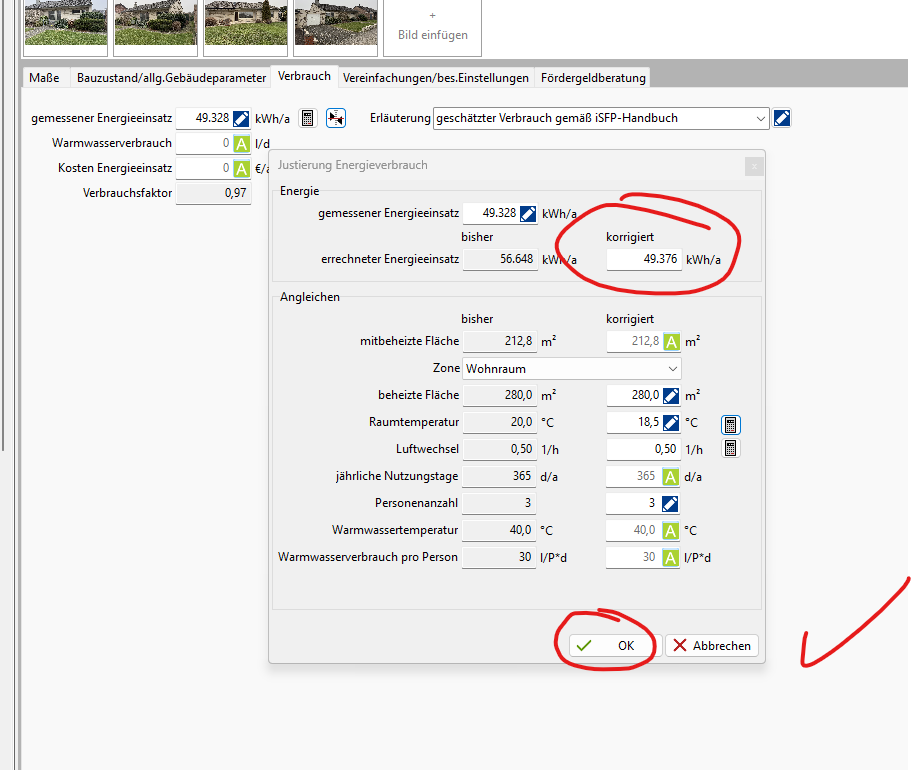911x770 pixels.
Task: Click the red-arrow adjustment icon beside the Verbrauch tab calculator
Action: coord(336,118)
